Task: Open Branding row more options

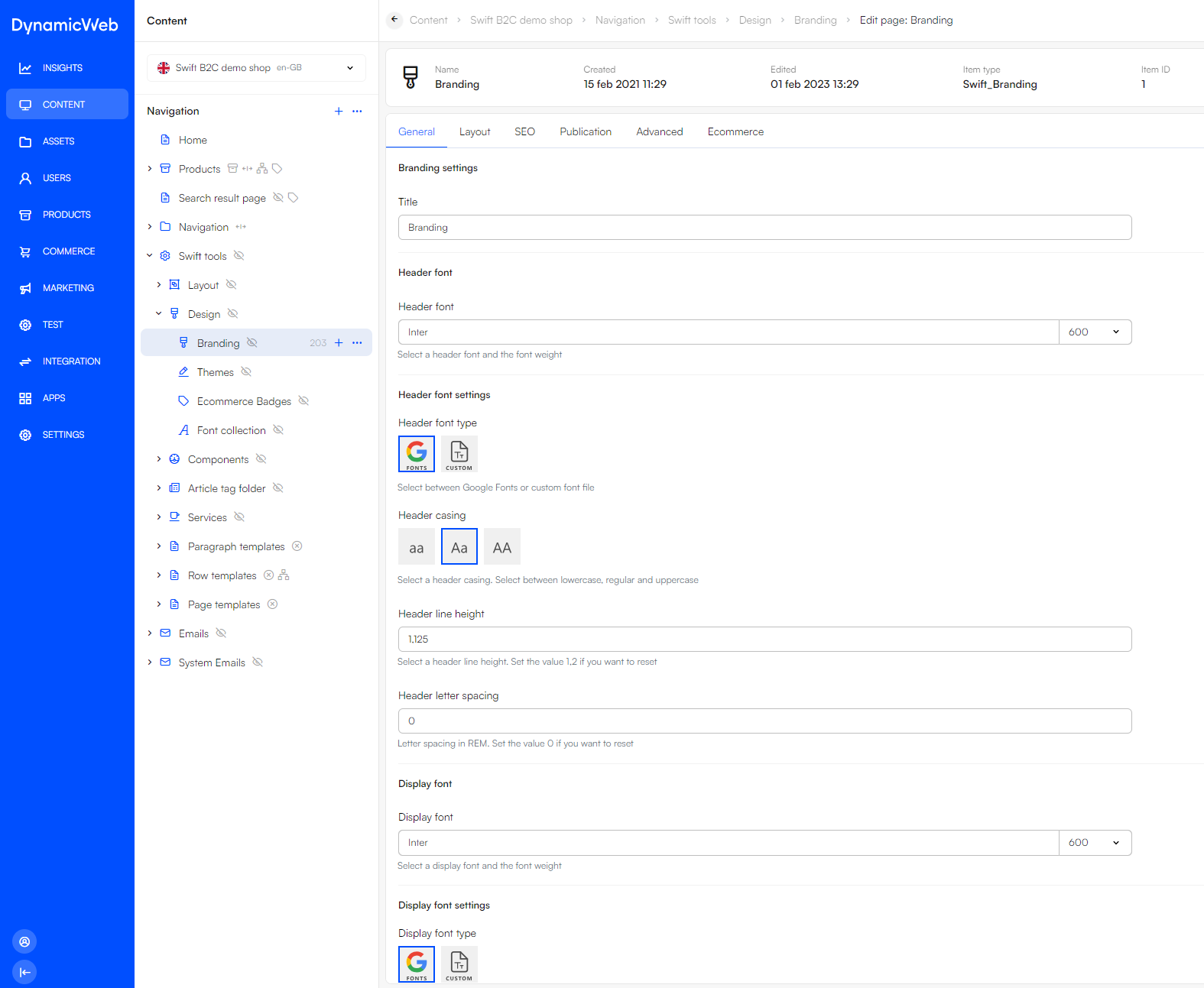Action: click(x=357, y=343)
